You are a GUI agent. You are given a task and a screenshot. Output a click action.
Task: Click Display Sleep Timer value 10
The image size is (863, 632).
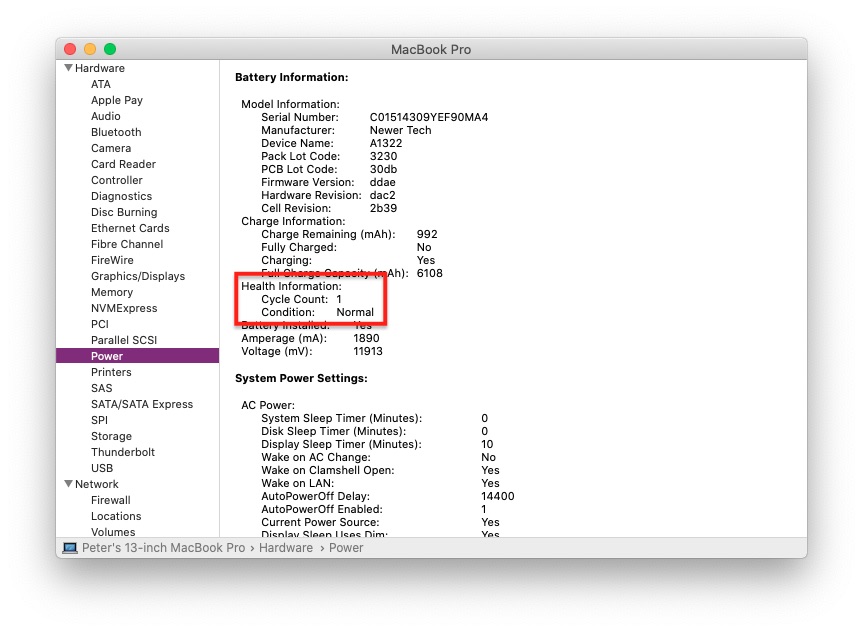point(487,444)
